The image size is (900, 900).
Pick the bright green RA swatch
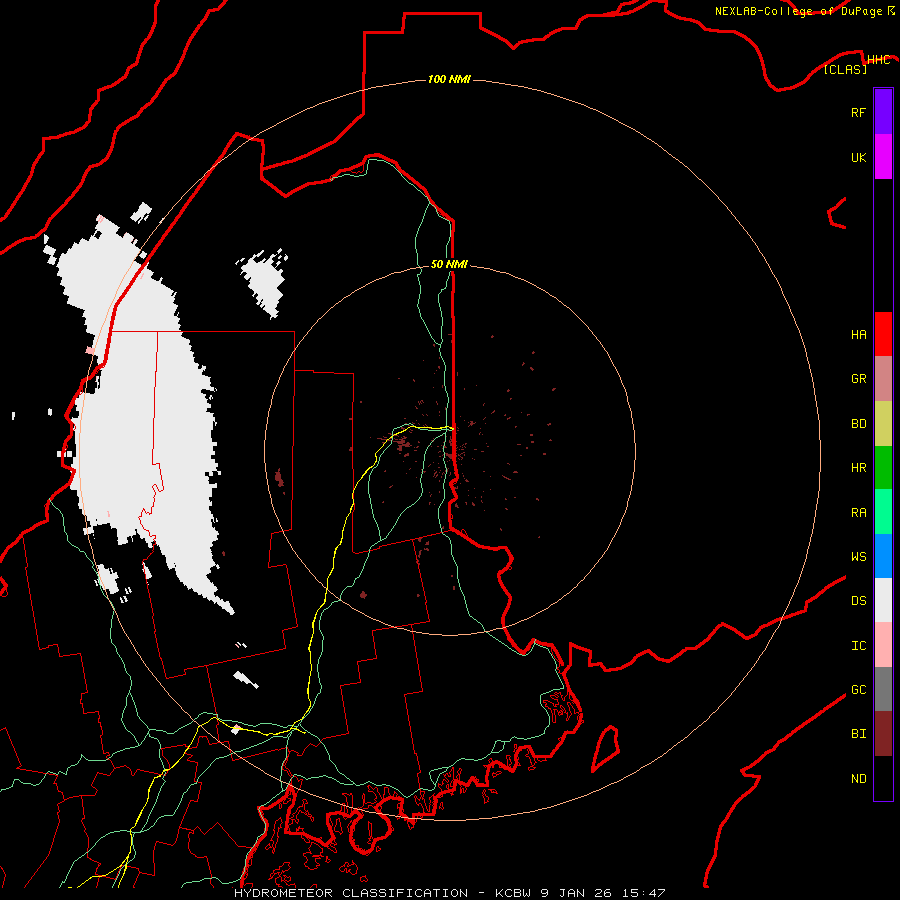point(883,512)
